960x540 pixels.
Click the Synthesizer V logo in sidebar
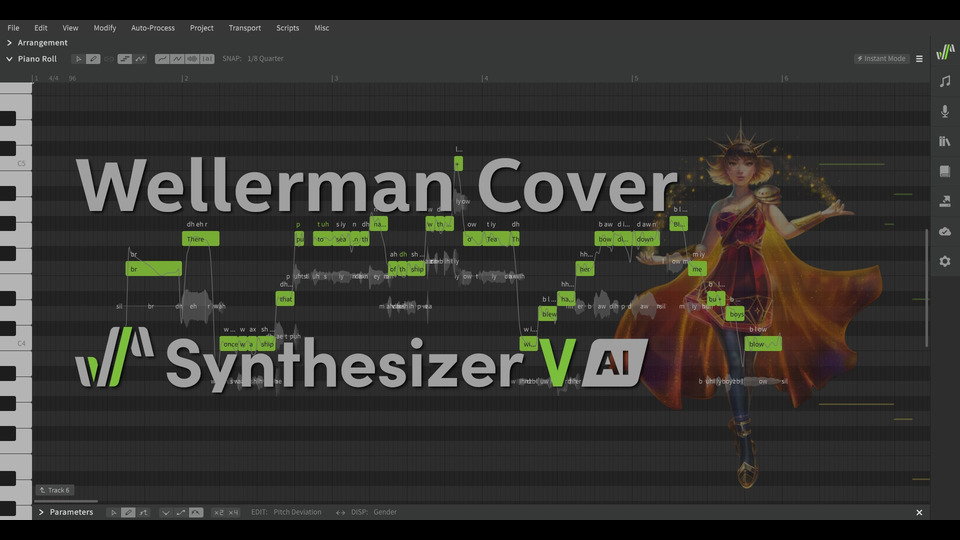click(x=945, y=52)
